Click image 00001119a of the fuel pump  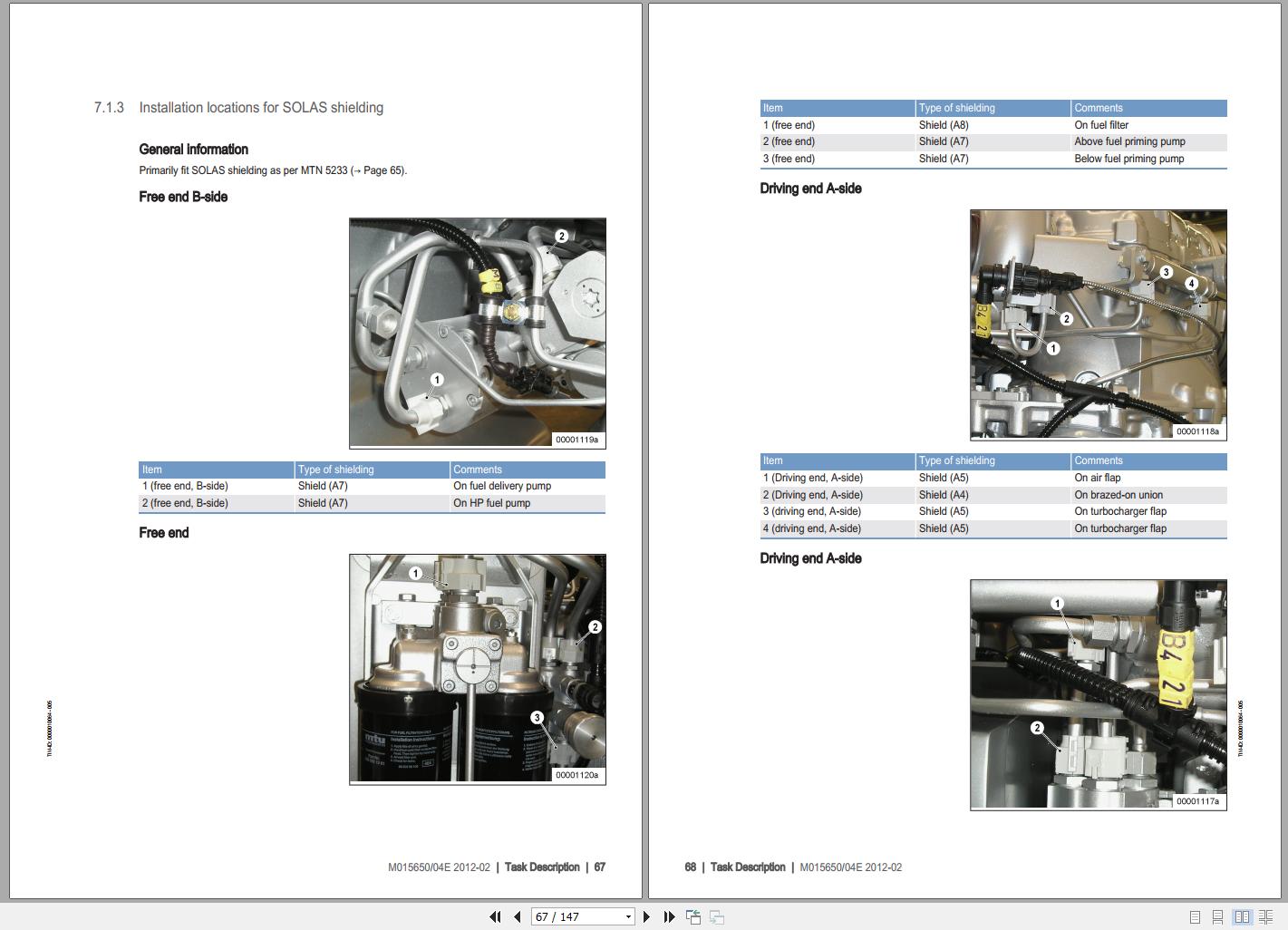[x=478, y=332]
